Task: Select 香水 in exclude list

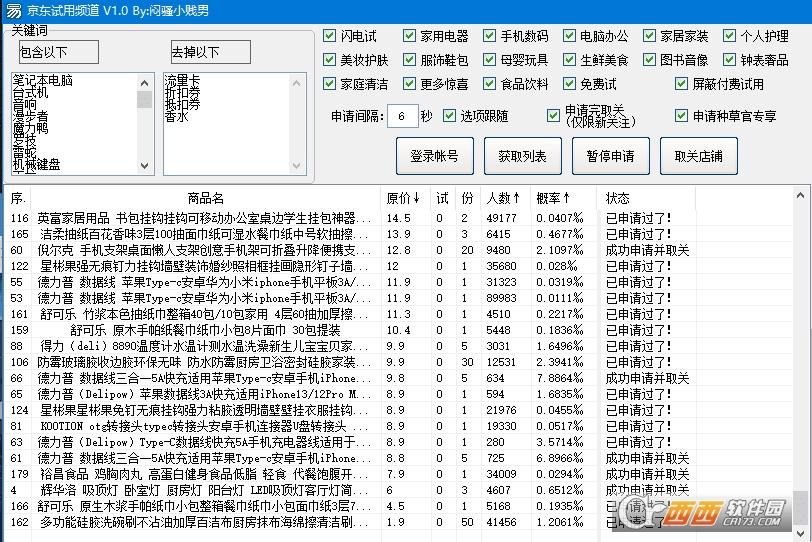Action: coord(176,116)
